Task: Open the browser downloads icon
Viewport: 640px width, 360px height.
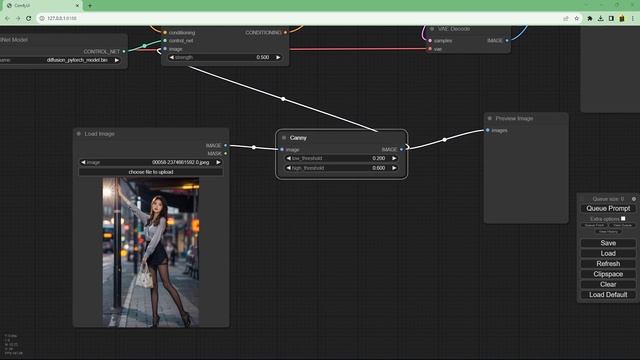Action: tap(600, 18)
